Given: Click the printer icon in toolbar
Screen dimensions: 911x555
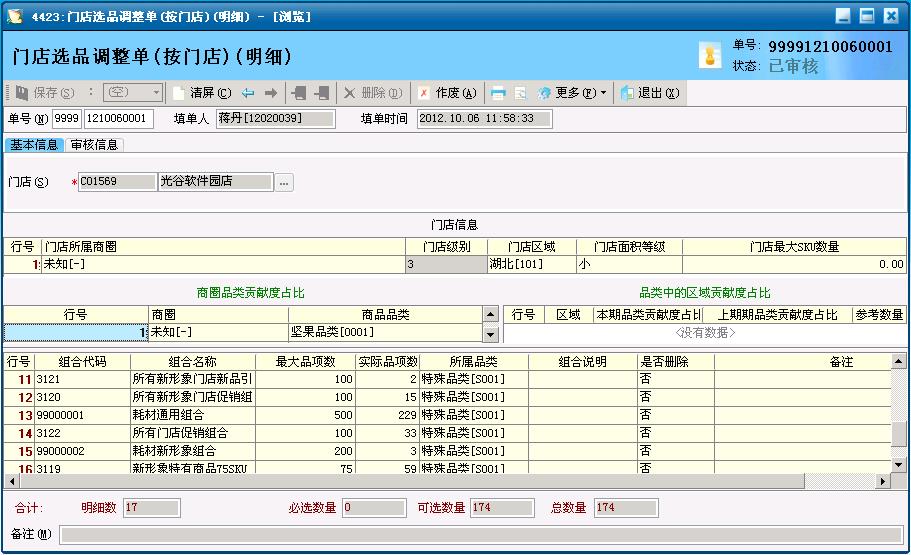Looking at the screenshot, I should (498, 93).
